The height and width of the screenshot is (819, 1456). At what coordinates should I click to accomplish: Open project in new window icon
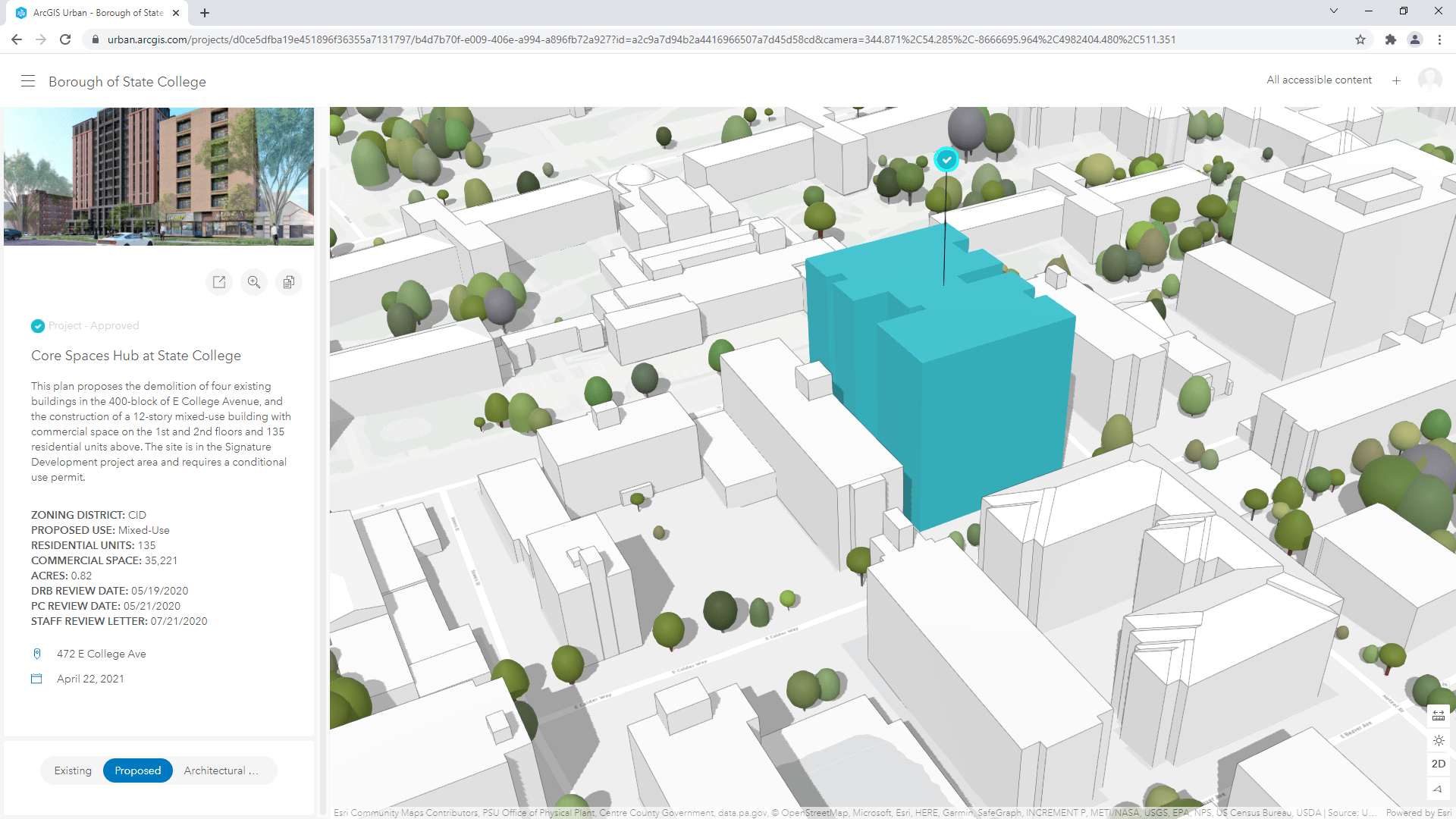coord(219,282)
